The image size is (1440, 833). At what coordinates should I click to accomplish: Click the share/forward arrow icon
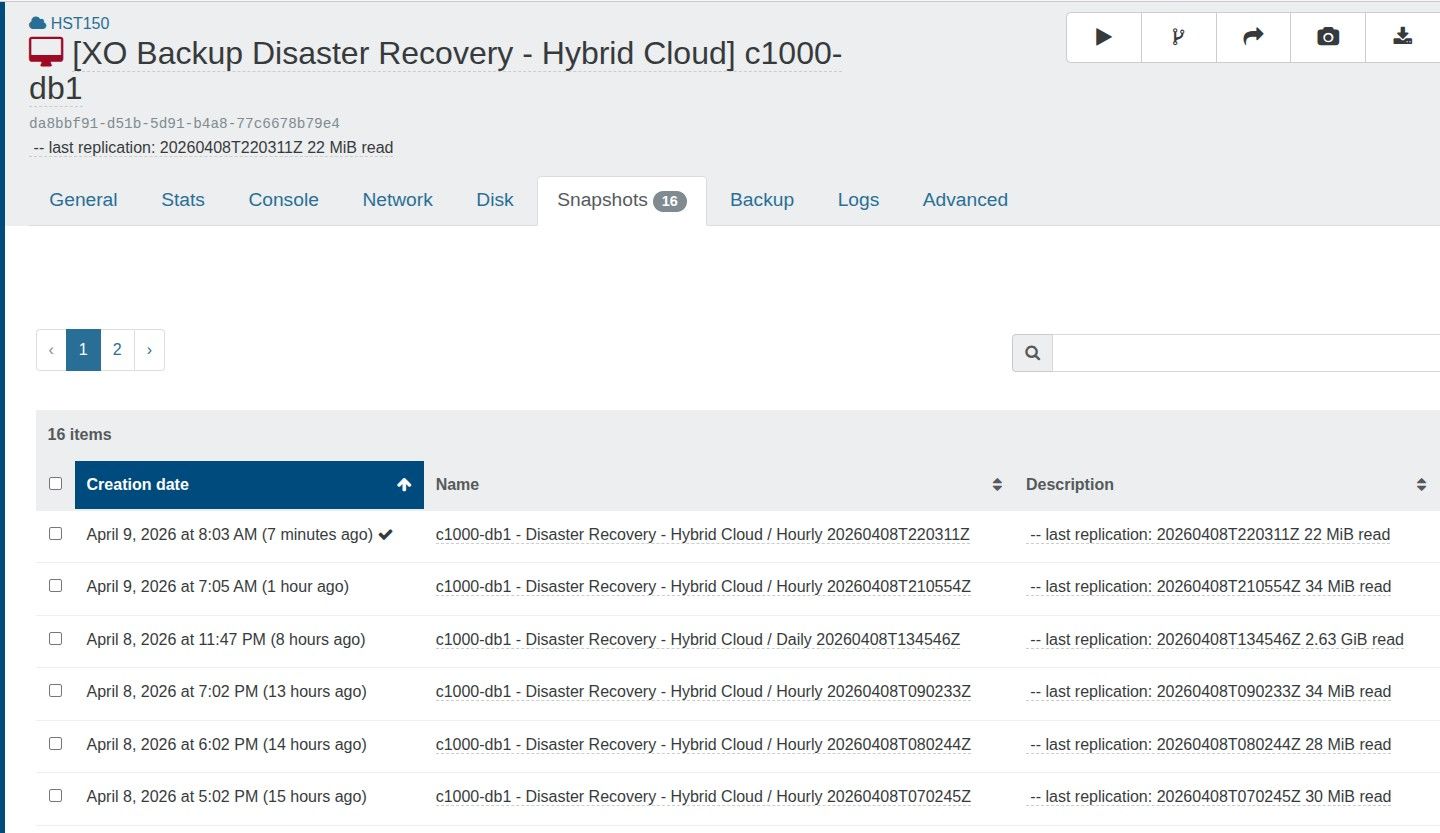click(x=1253, y=37)
